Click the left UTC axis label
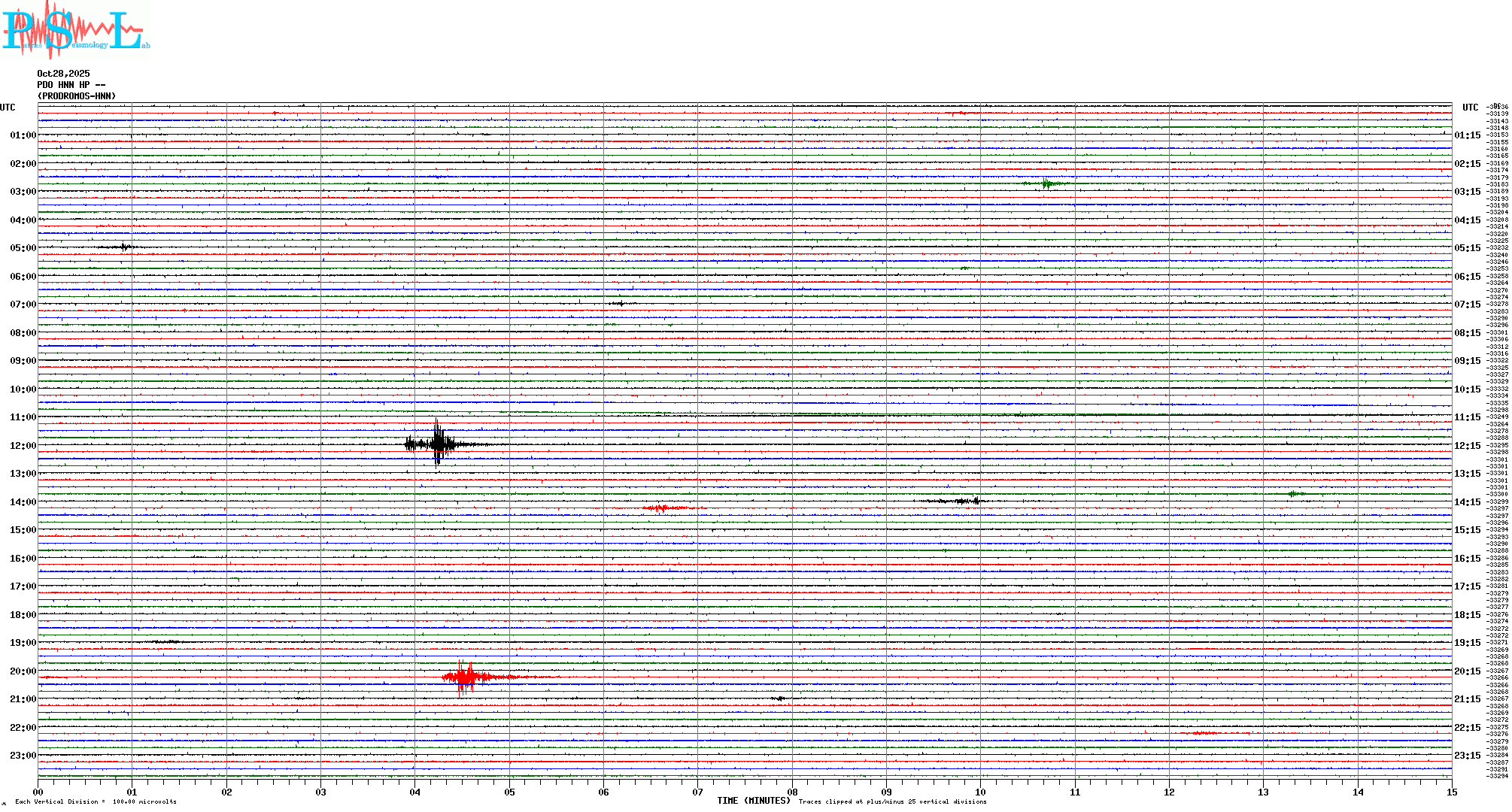This screenshot has height=812, width=1512. tap(8, 108)
